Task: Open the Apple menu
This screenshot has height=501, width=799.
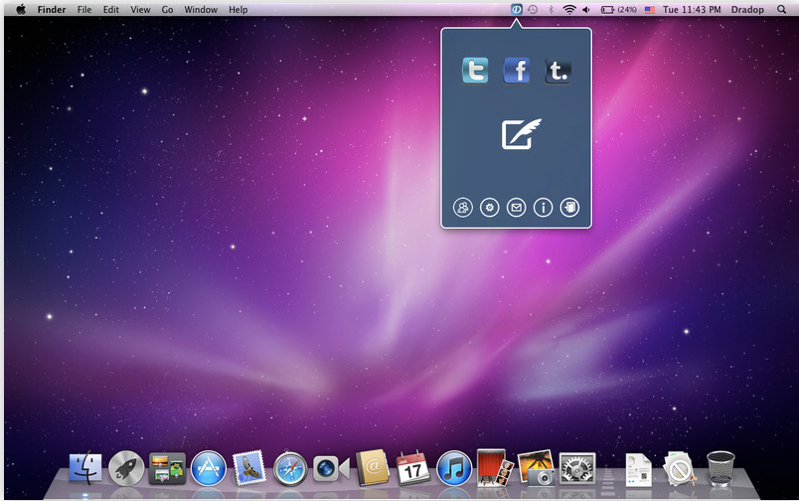Action: (x=21, y=9)
